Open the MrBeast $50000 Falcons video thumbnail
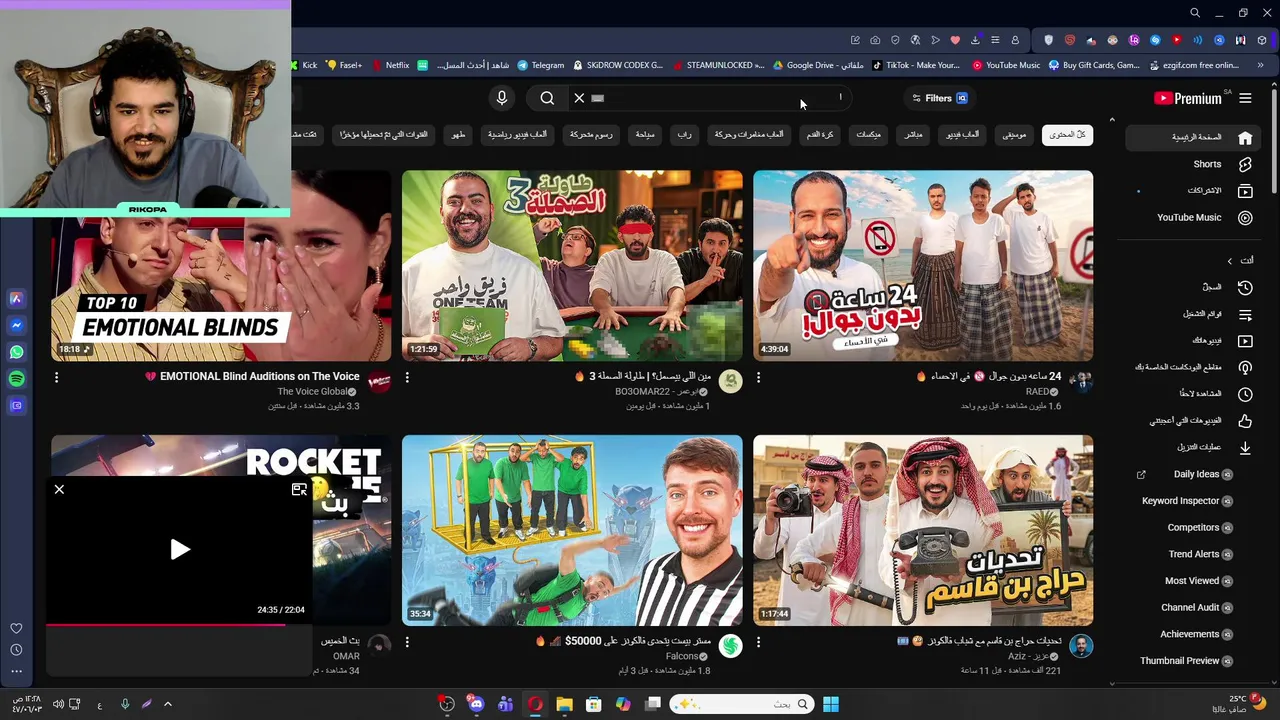Viewport: 1280px width, 720px height. tap(572, 530)
